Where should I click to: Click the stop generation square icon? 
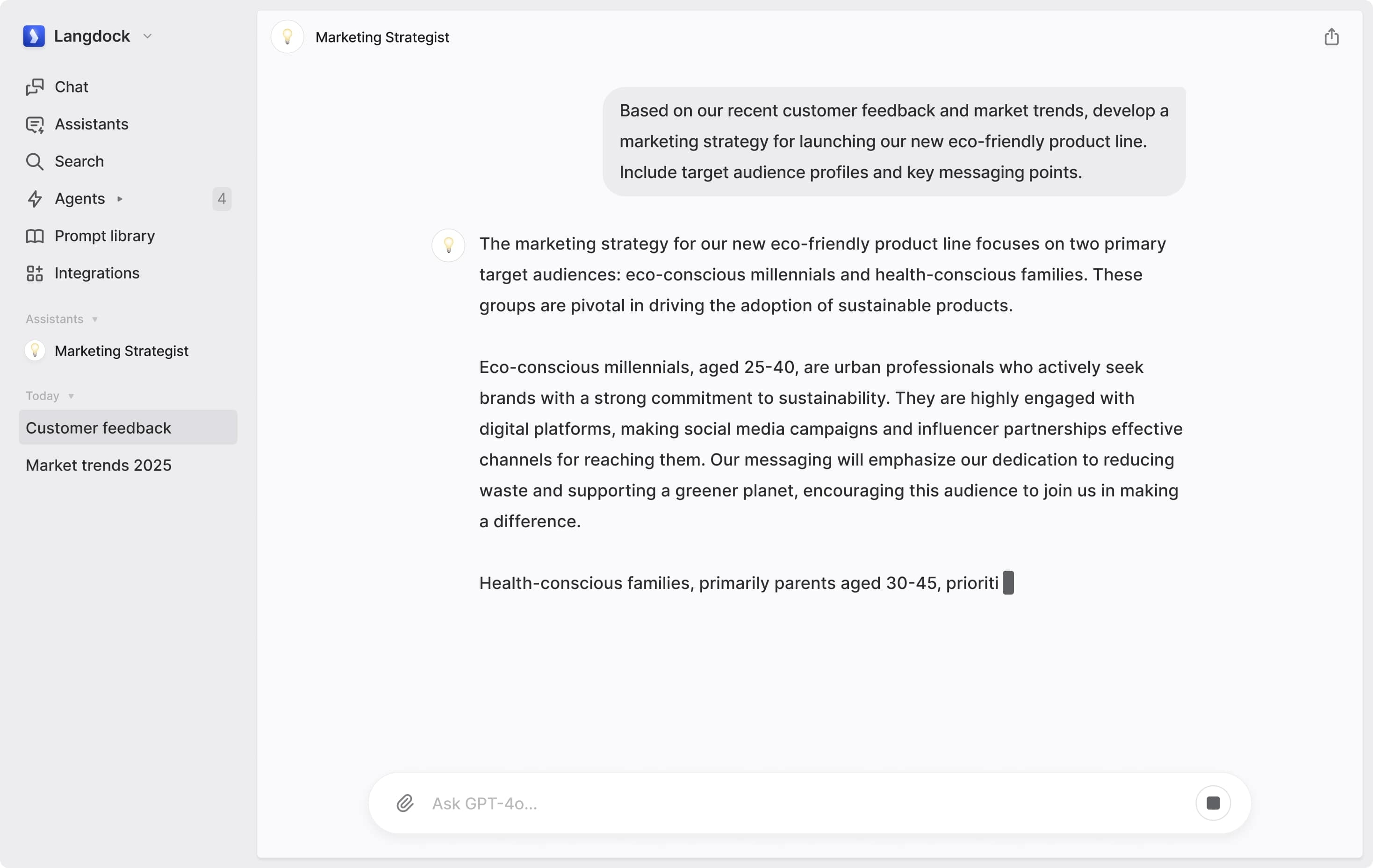click(x=1213, y=802)
